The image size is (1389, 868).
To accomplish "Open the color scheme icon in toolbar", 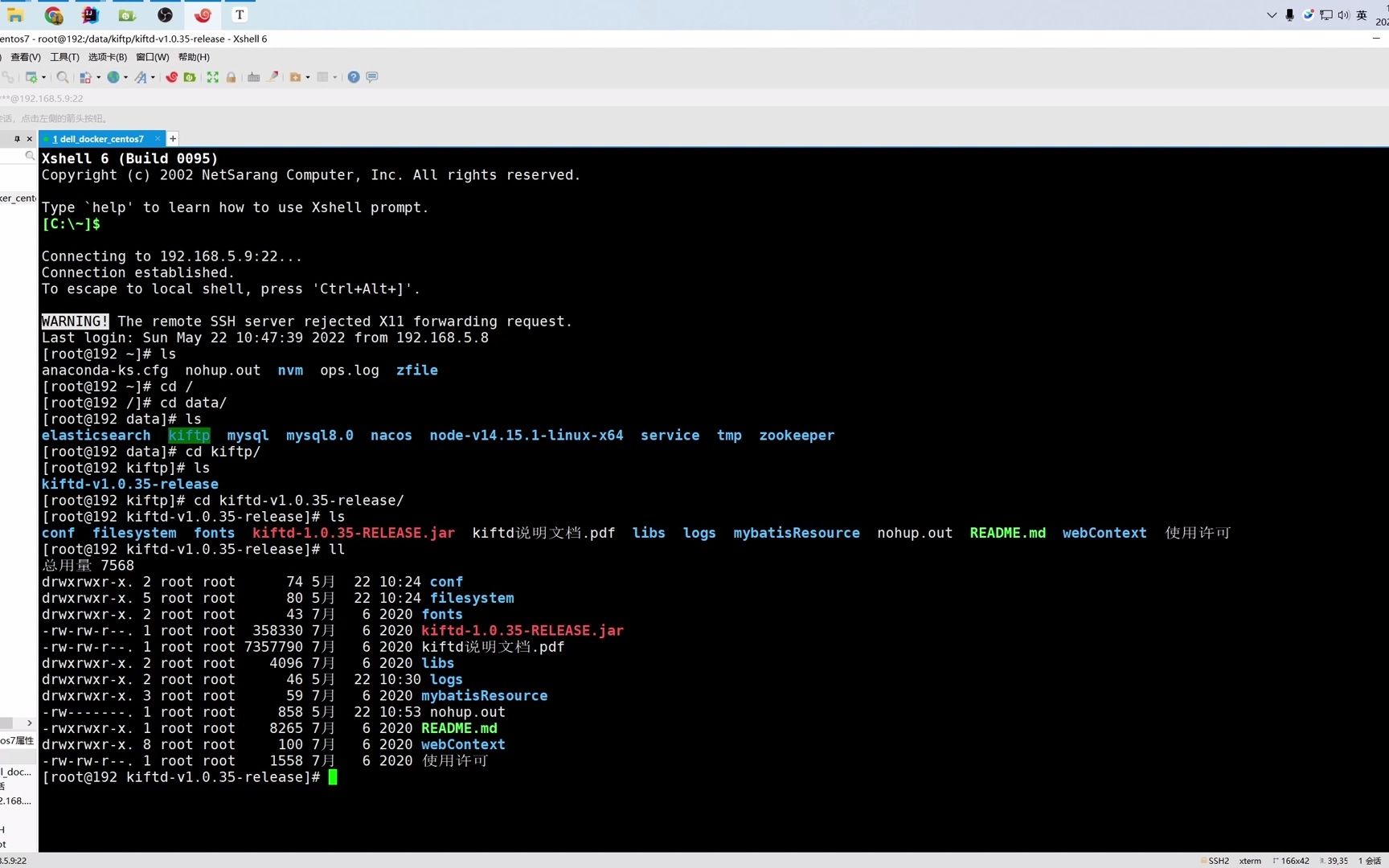I will 85,77.
